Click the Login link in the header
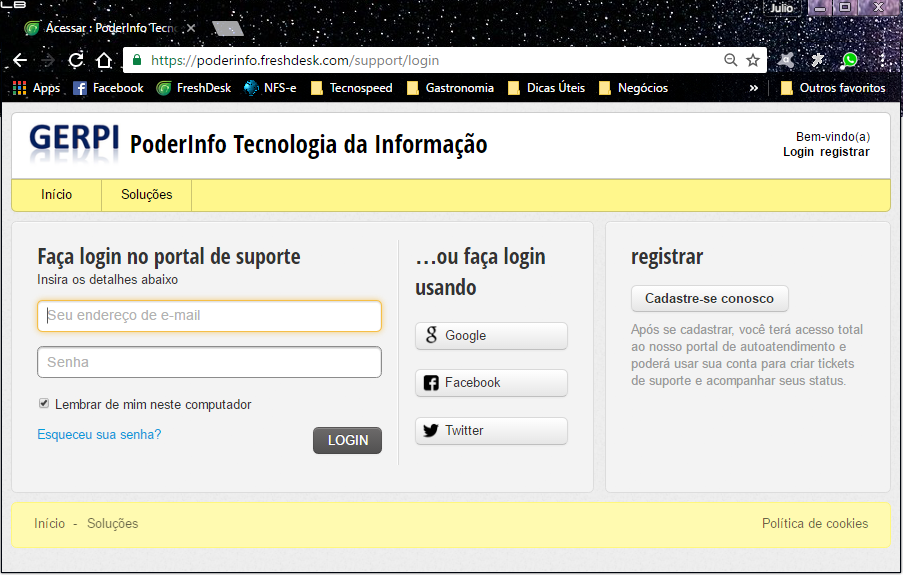The height and width of the screenshot is (575, 903). click(798, 152)
